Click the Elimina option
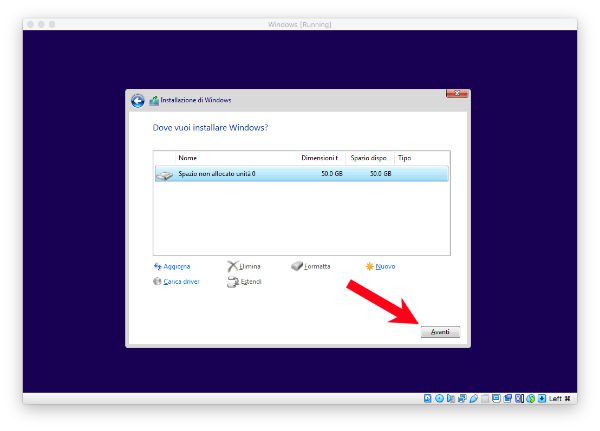The image size is (600, 431). [249, 266]
